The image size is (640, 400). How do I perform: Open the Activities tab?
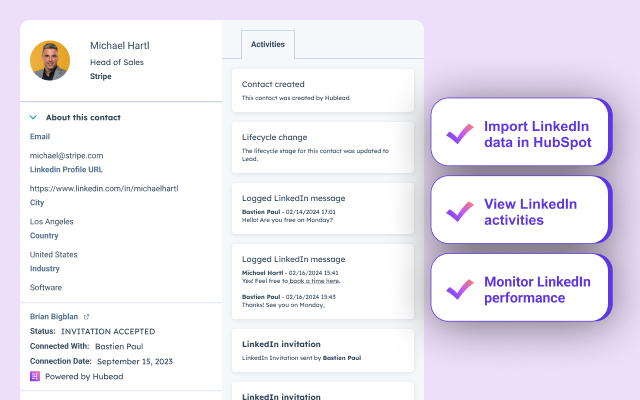(268, 44)
